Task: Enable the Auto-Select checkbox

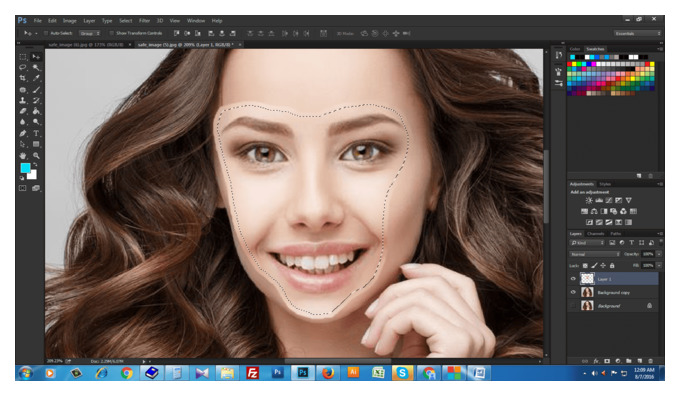Action: pyautogui.click(x=46, y=33)
